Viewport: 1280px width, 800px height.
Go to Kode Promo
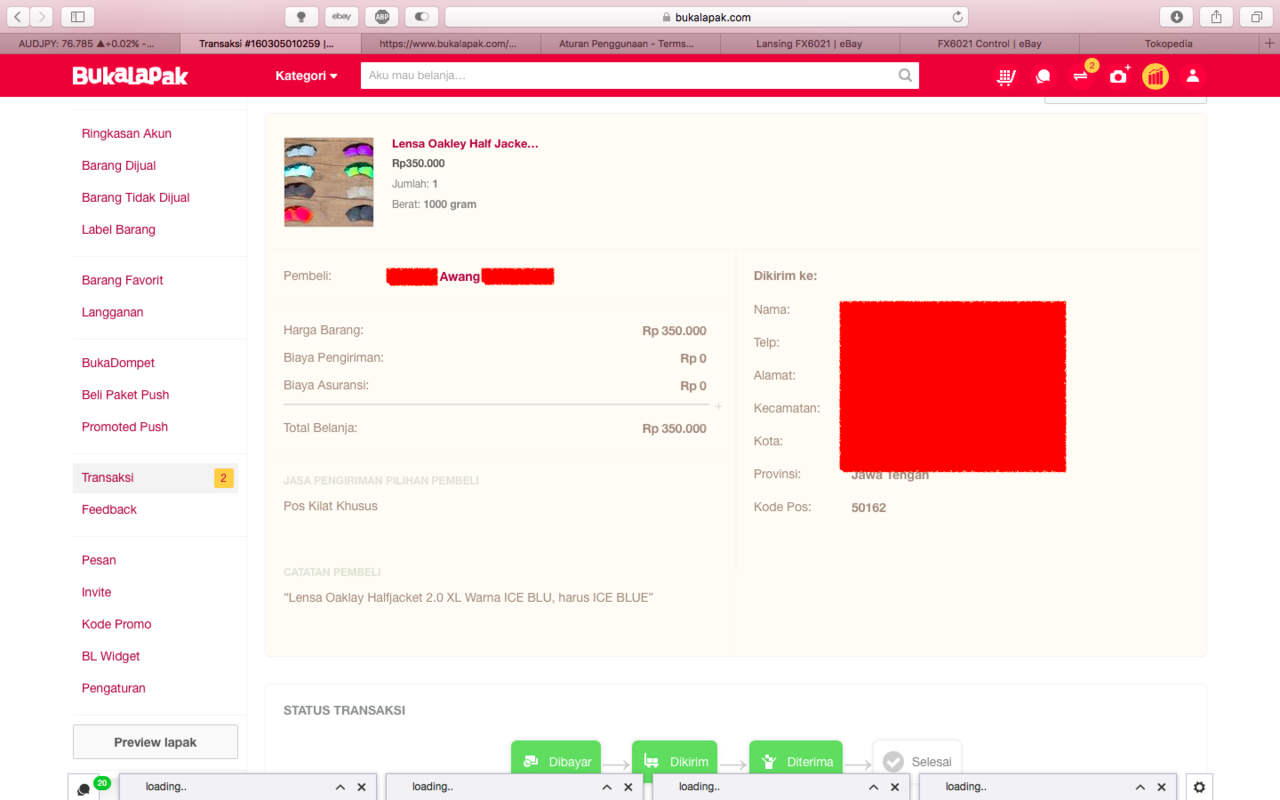(x=116, y=624)
